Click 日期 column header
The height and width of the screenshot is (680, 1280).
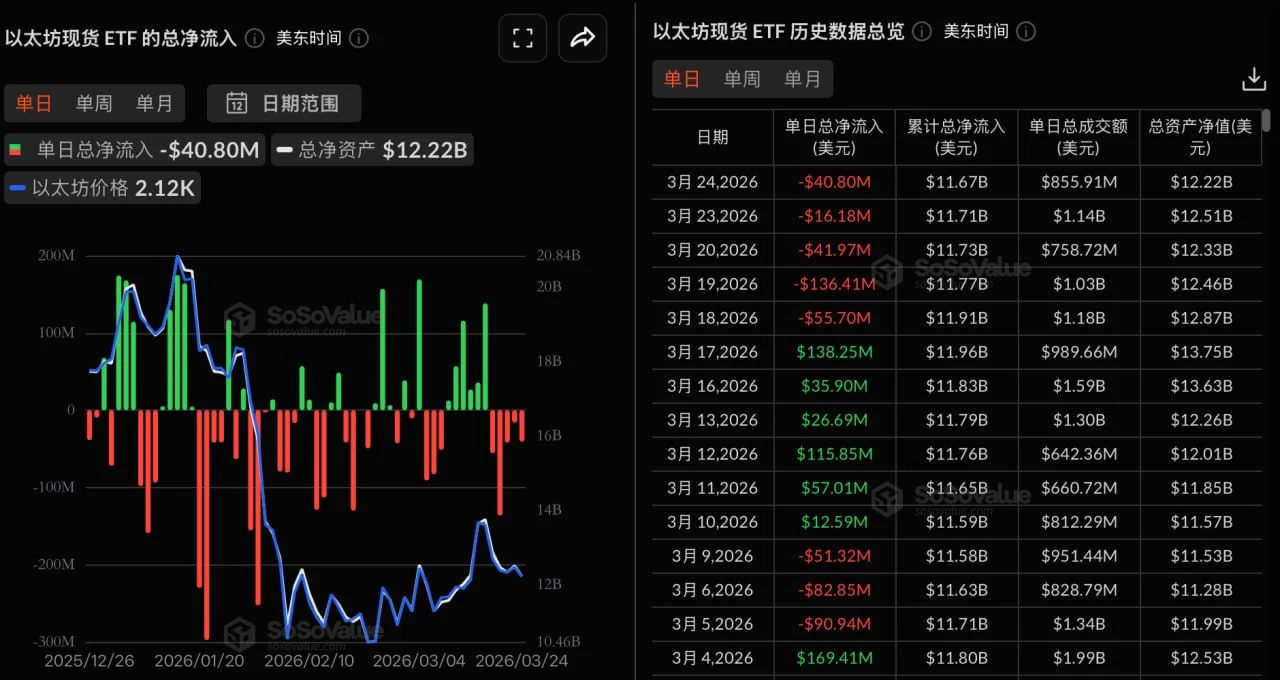(712, 137)
